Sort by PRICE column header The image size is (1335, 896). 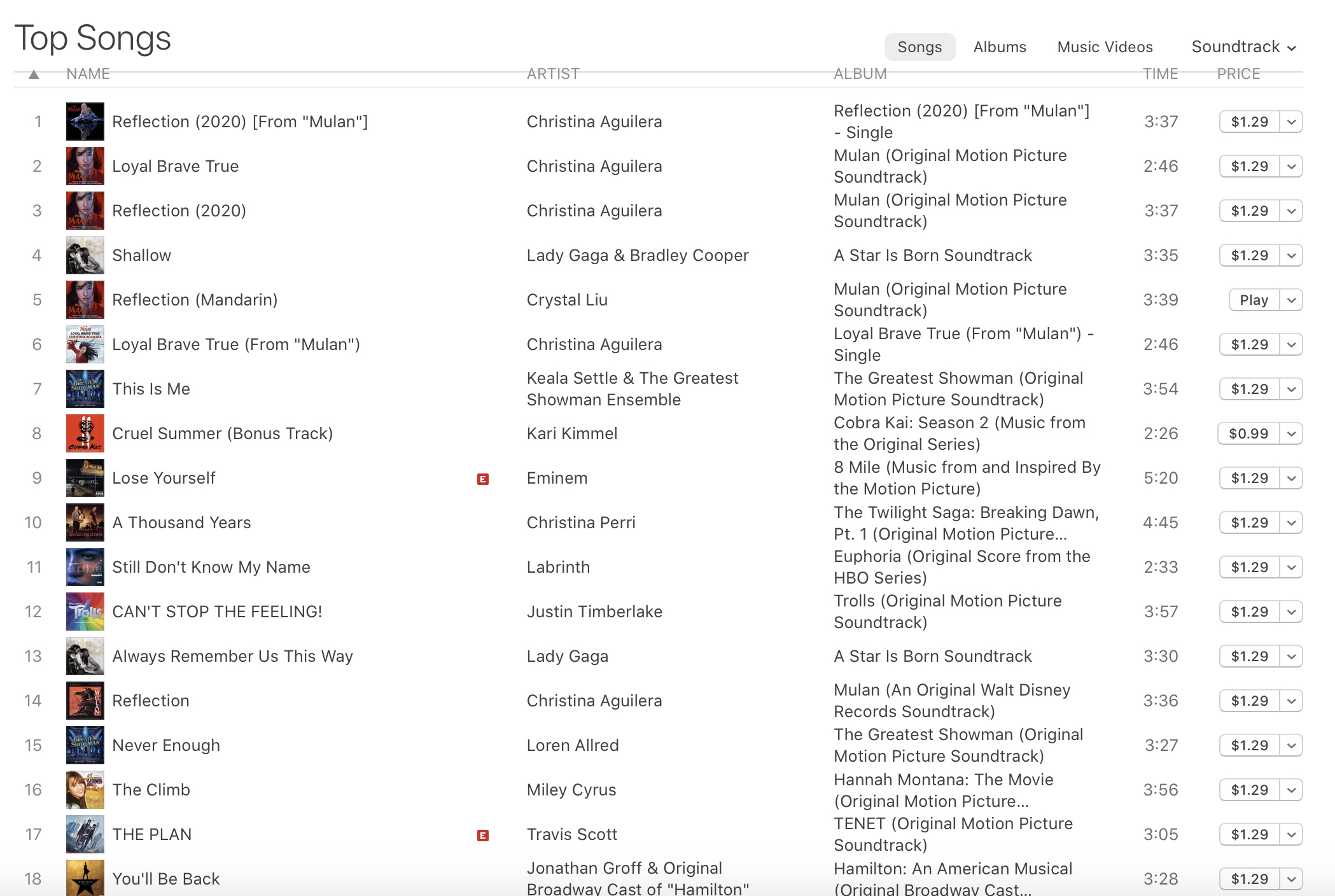pos(1238,74)
